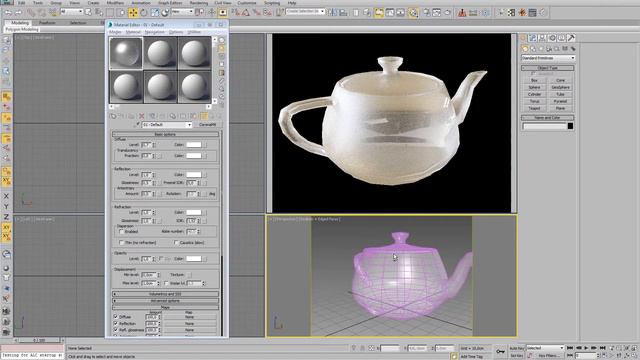Toggle Thin (no refraction) checkbox
640x360 pixels.
point(121,242)
